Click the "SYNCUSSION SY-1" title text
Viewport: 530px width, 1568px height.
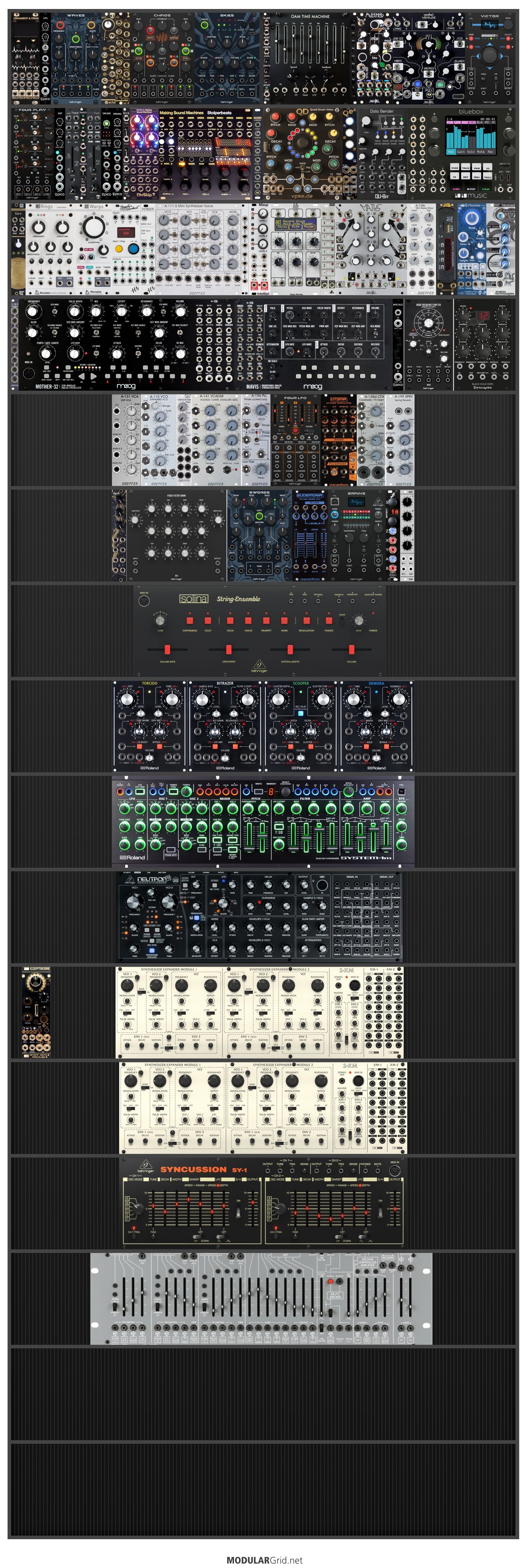[203, 1169]
